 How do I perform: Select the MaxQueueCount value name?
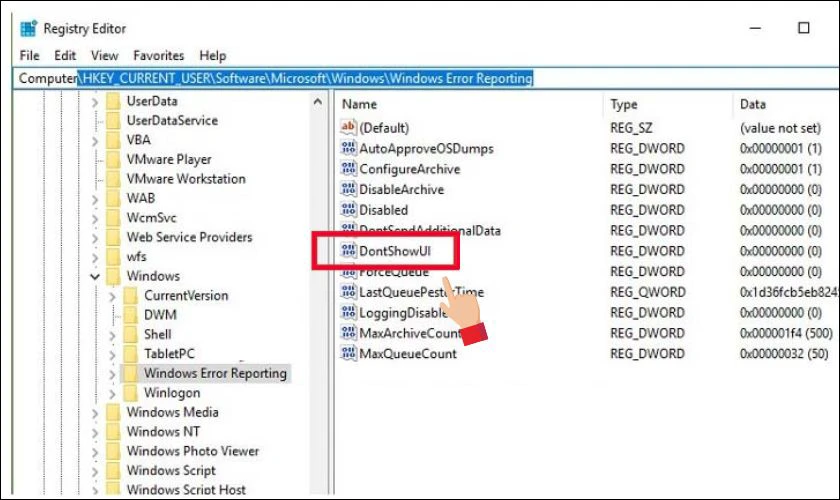click(408, 354)
